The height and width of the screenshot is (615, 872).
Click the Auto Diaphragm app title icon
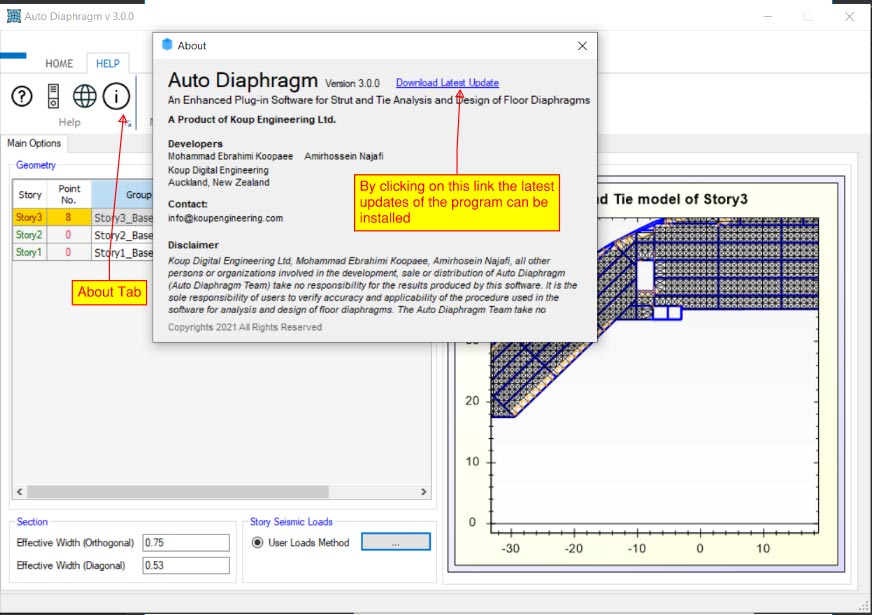[14, 17]
